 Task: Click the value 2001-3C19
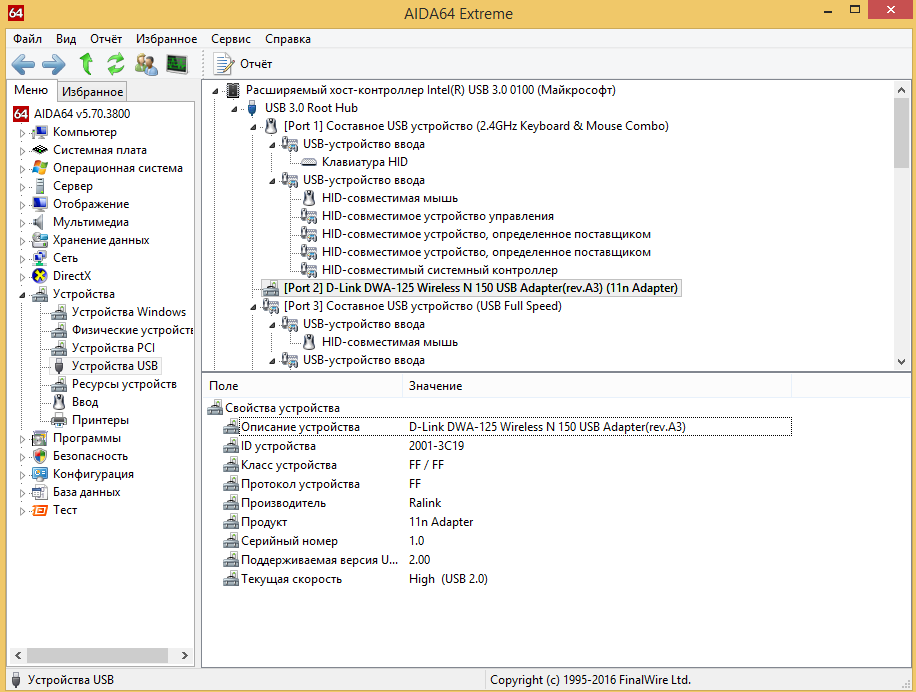tap(436, 446)
